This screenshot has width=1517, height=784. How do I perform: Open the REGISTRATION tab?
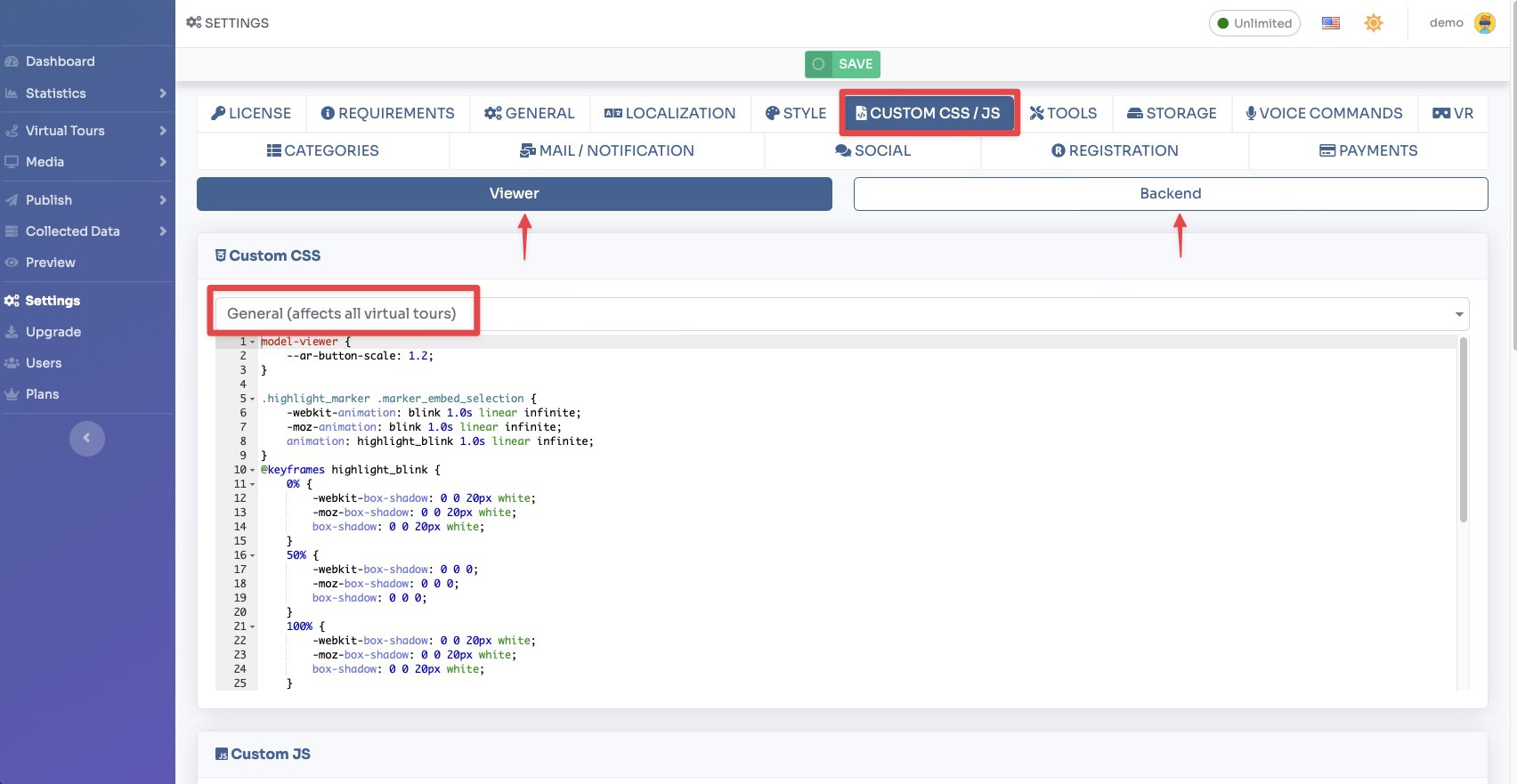pyautogui.click(x=1115, y=150)
